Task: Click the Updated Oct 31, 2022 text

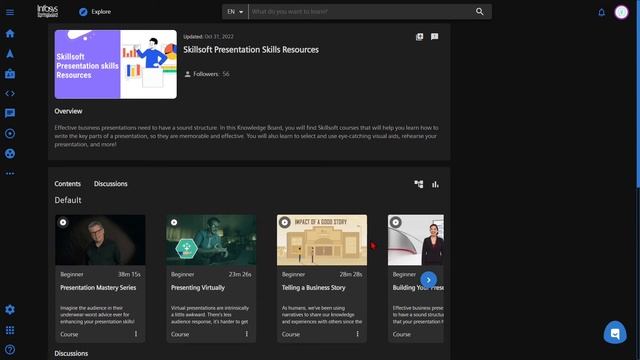Action: 208,37
